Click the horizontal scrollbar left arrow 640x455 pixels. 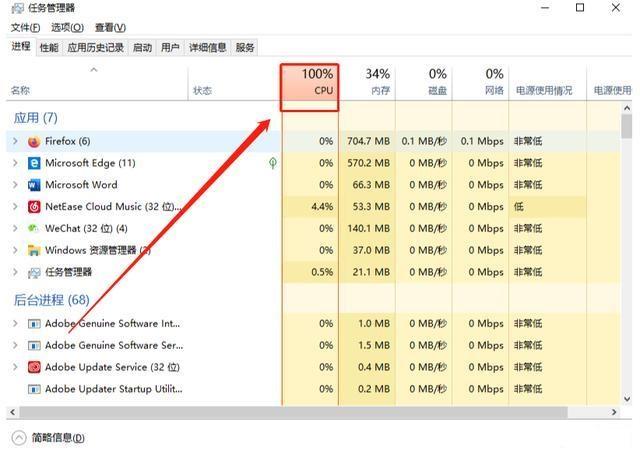click(x=13, y=412)
